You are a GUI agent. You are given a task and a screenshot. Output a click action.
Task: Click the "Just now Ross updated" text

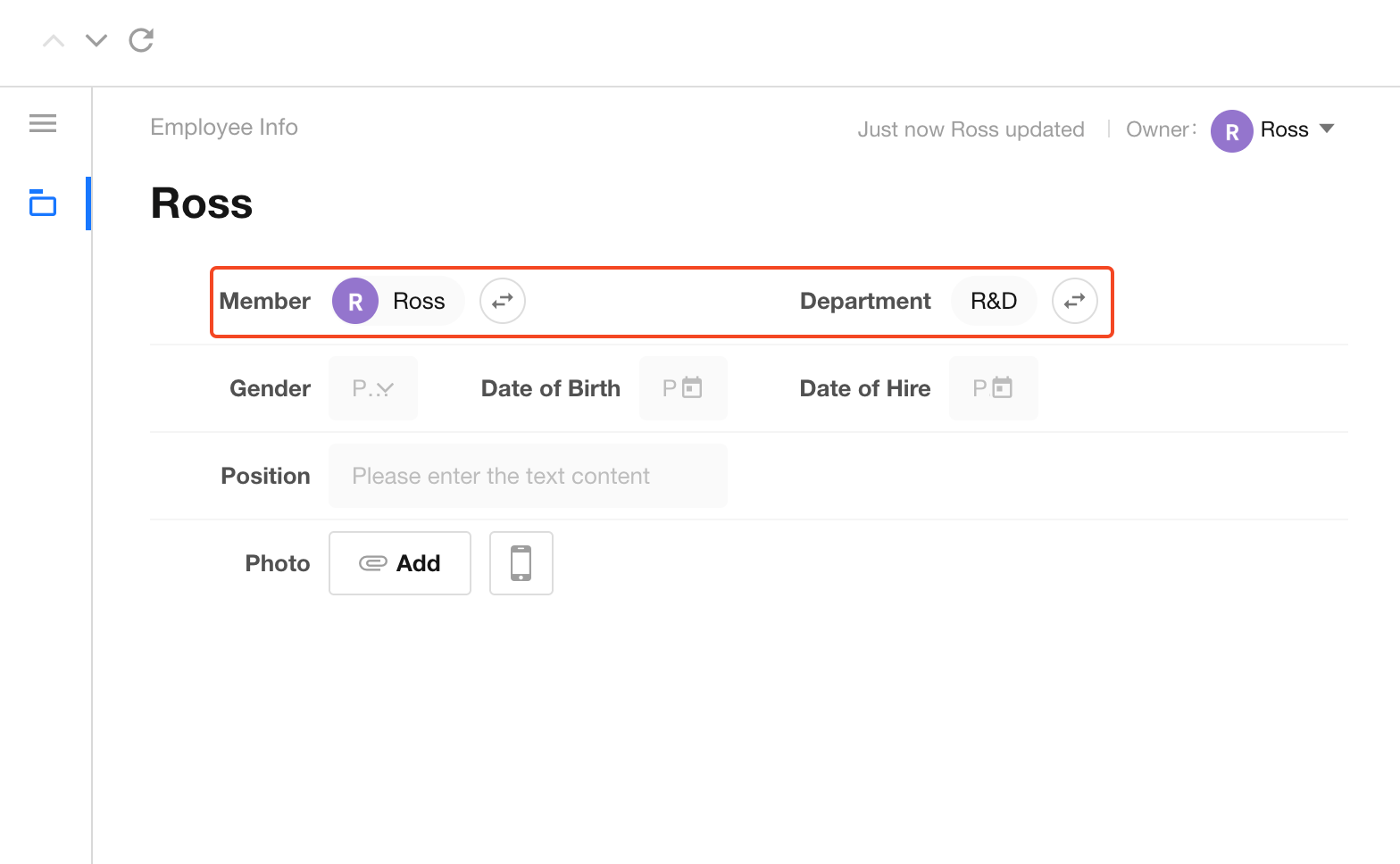(x=971, y=129)
